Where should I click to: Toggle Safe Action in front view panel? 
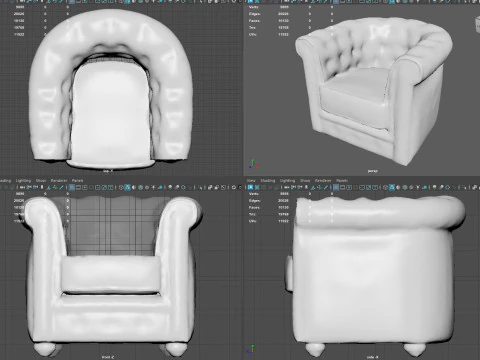click(104, 188)
